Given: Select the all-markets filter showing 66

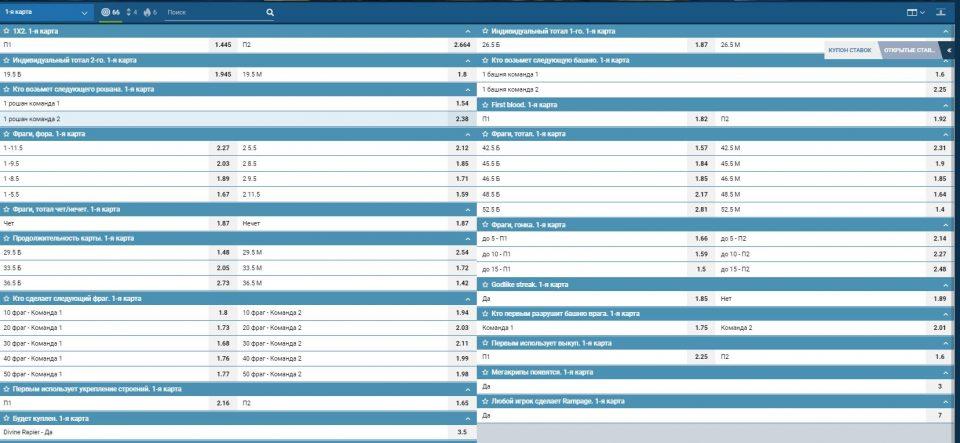Looking at the screenshot, I should (112, 13).
